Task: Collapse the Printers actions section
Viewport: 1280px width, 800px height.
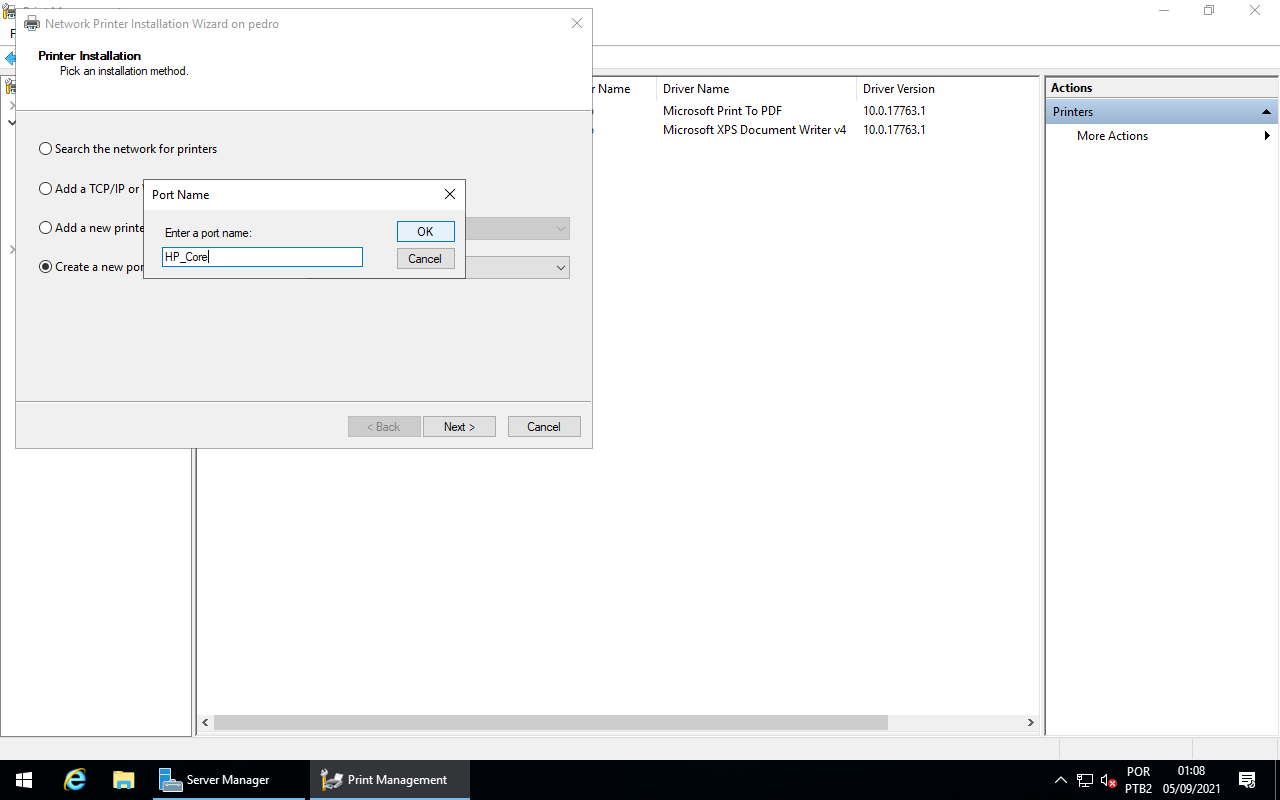Action: tap(1266, 112)
